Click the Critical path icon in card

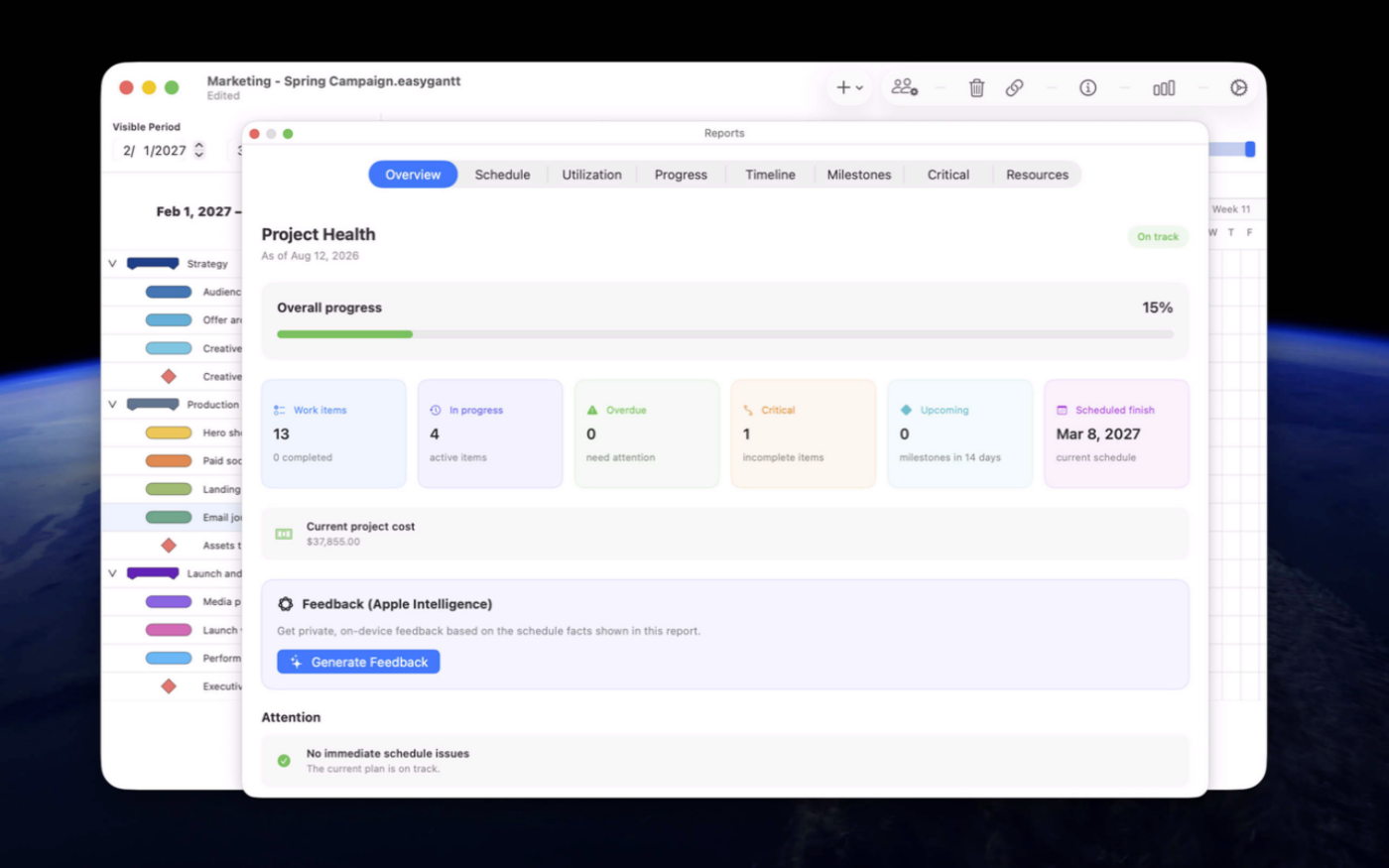pyautogui.click(x=748, y=410)
